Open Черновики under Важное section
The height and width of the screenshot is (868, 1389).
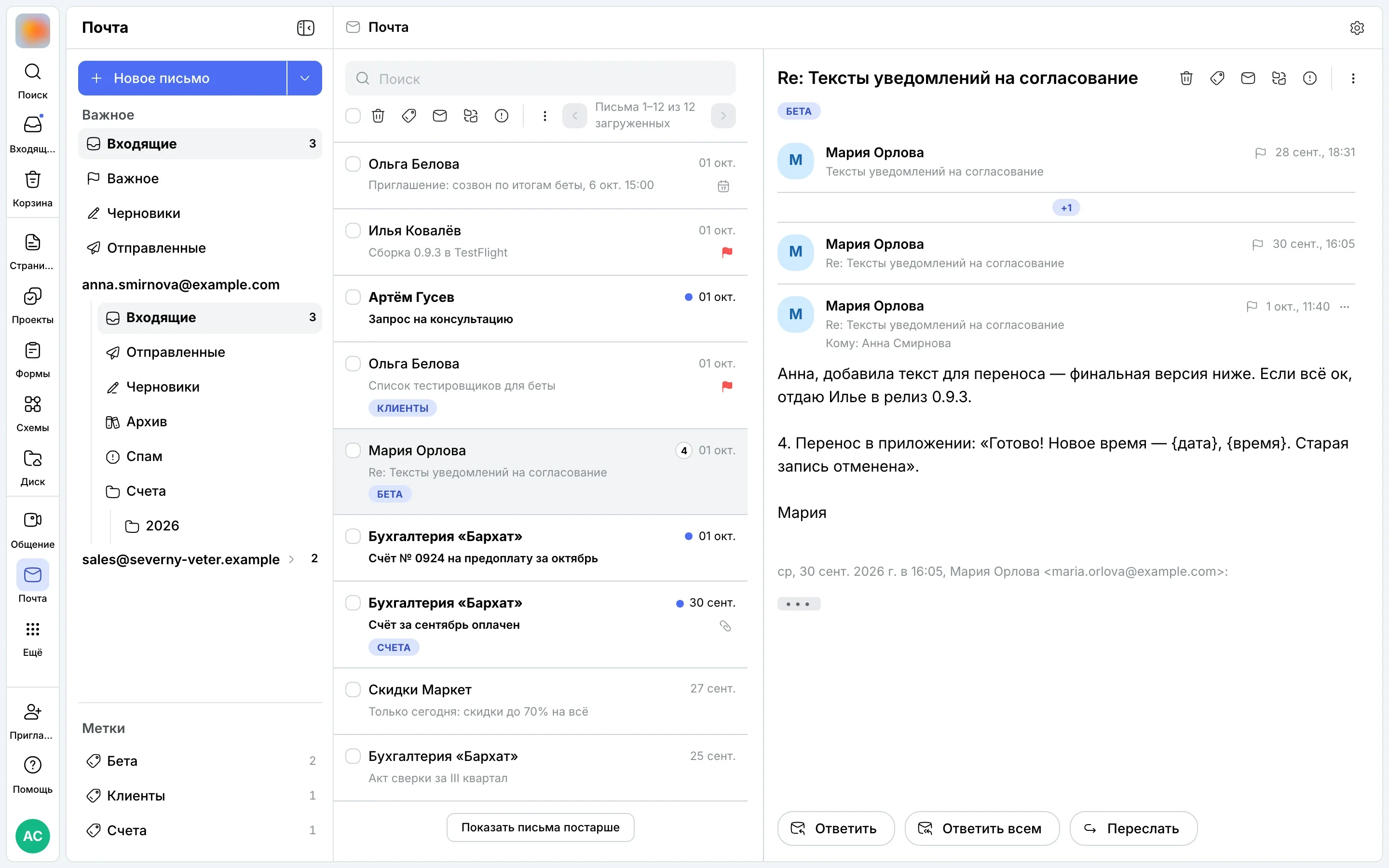point(200,213)
